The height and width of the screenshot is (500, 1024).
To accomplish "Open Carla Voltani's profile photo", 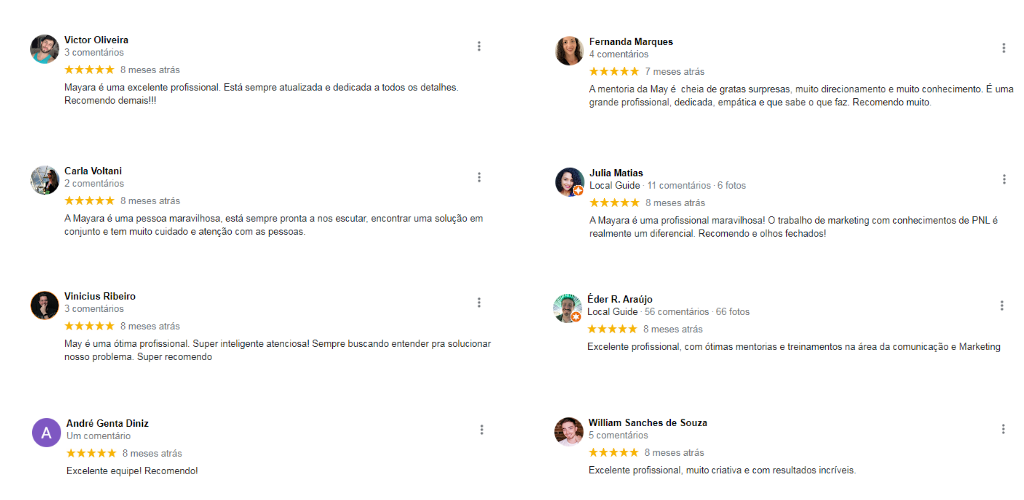I will (44, 180).
